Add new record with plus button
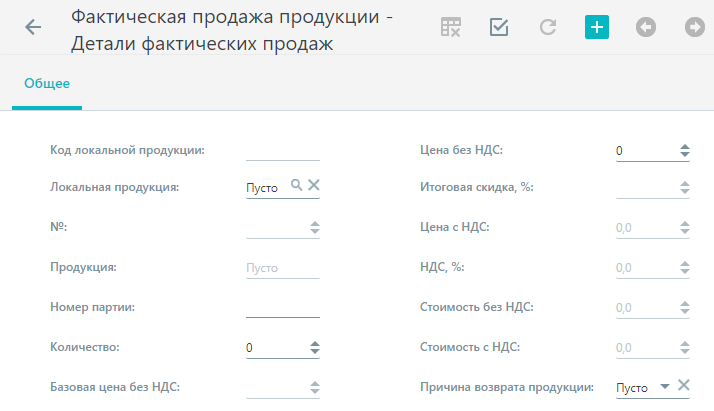 coord(597,27)
